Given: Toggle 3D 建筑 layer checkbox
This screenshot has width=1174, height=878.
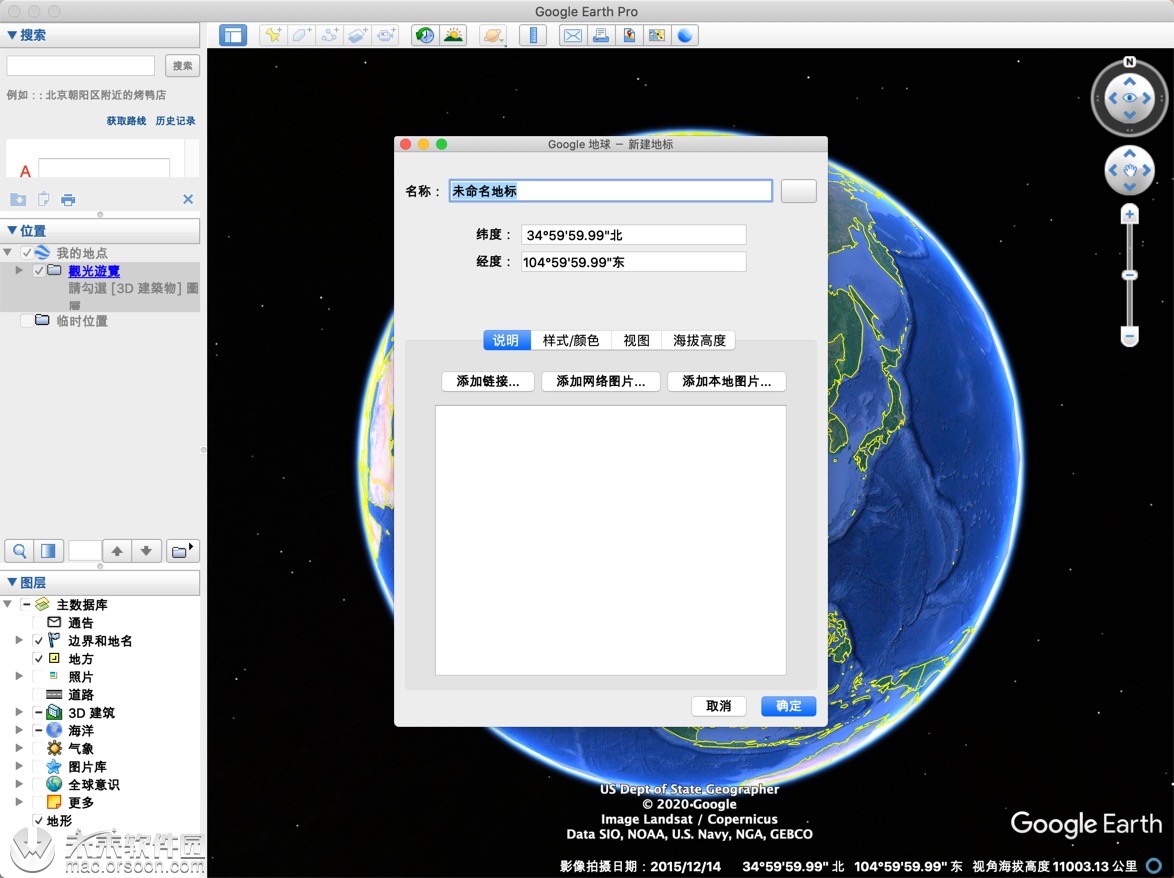Looking at the screenshot, I should point(39,713).
